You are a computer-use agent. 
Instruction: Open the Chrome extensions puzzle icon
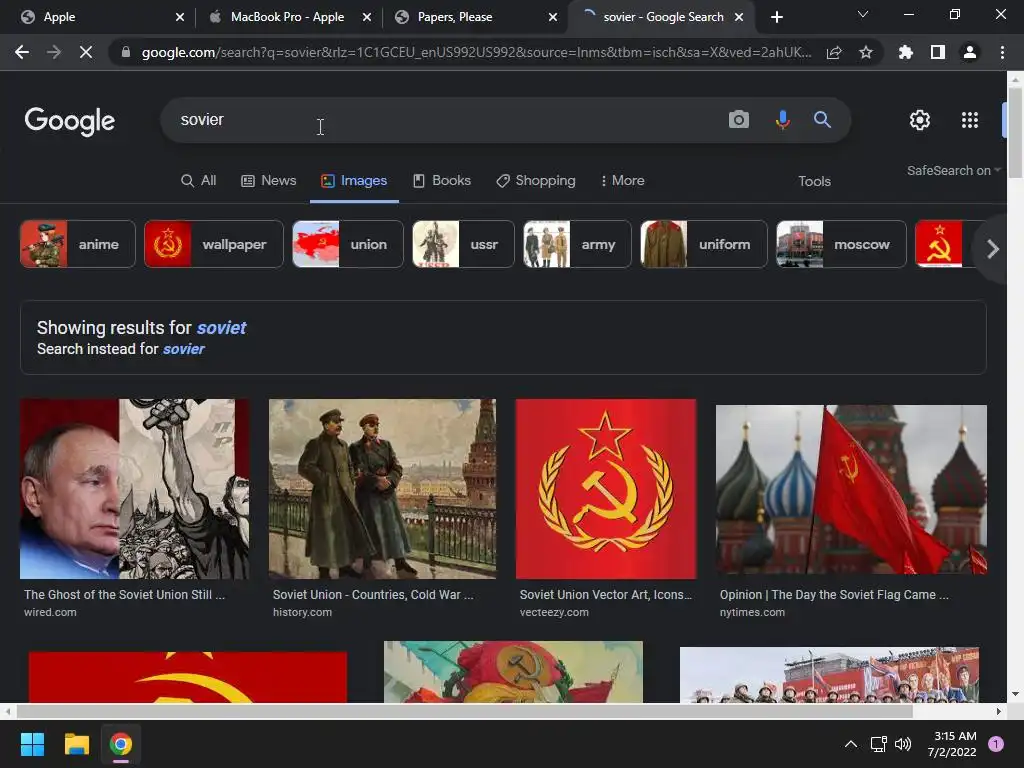click(x=905, y=52)
